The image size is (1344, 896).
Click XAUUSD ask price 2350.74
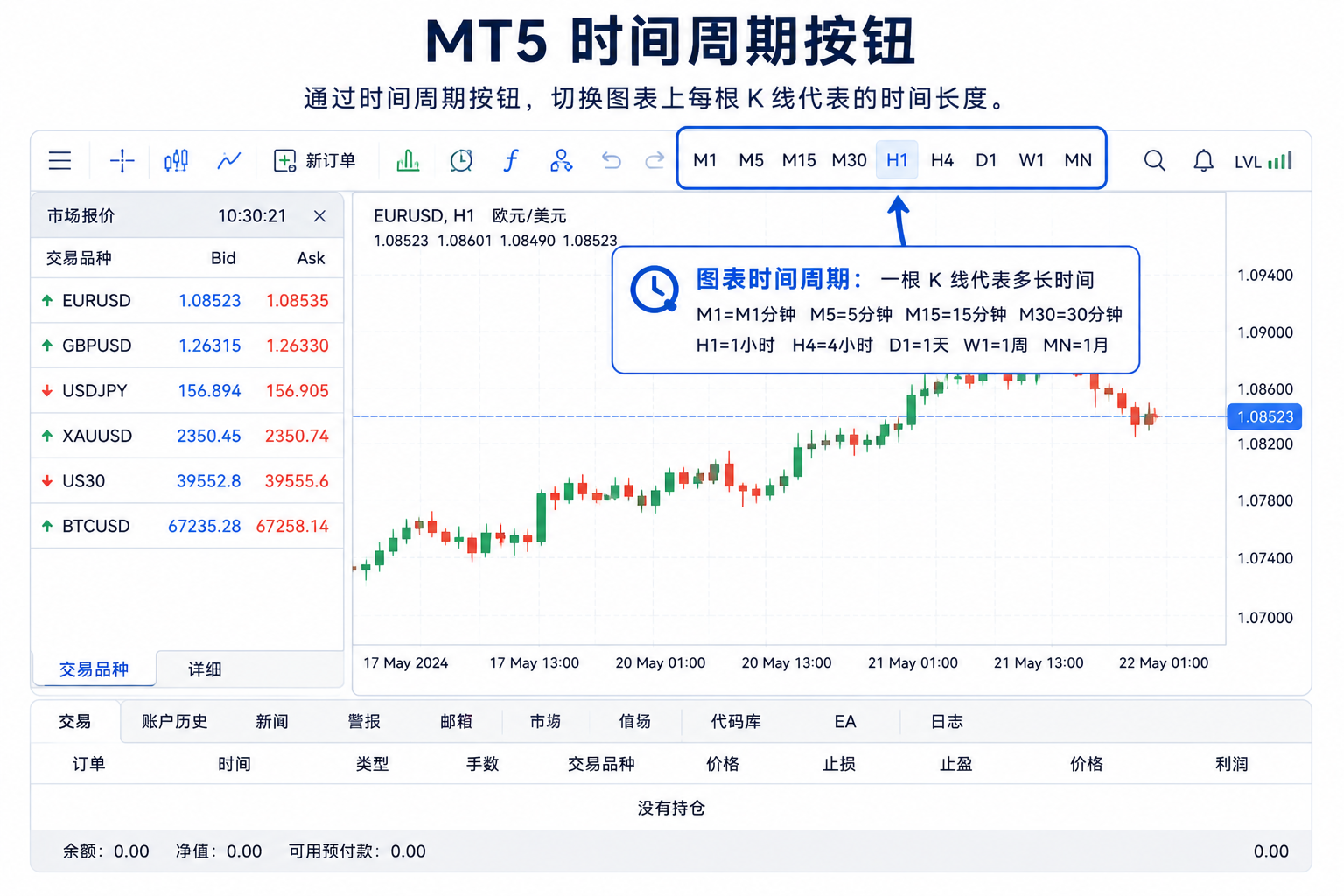pyautogui.click(x=297, y=436)
